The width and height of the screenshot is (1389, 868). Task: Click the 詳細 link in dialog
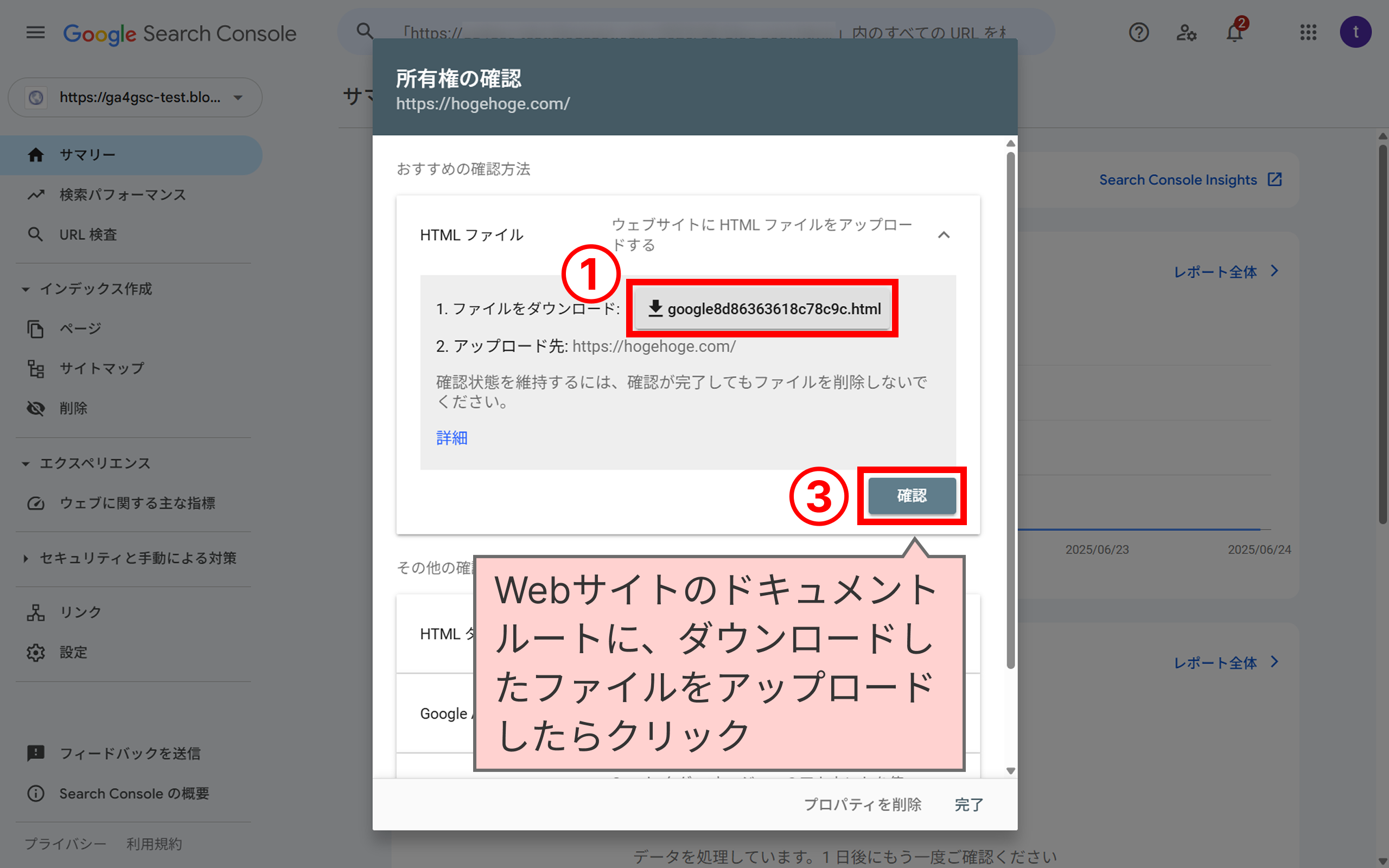point(452,438)
